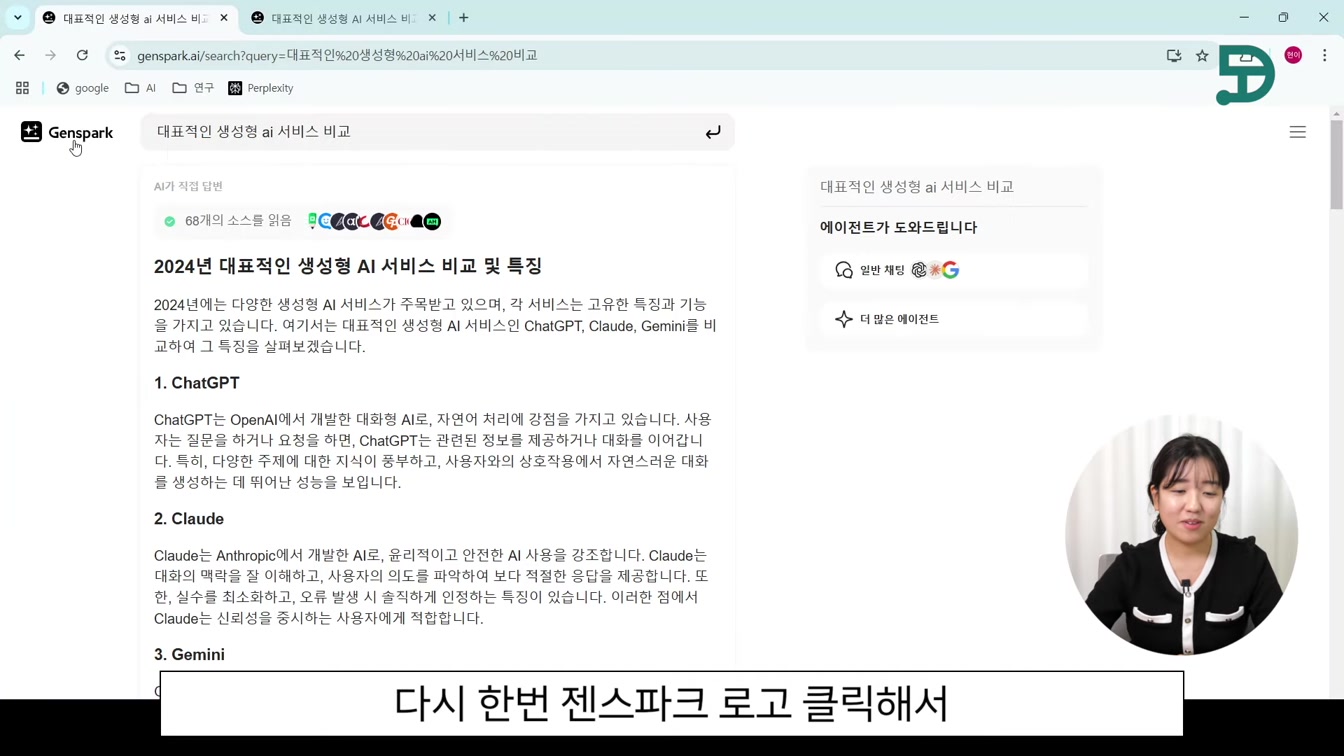
Task: Open the Perplexity bookmark
Action: 261,88
